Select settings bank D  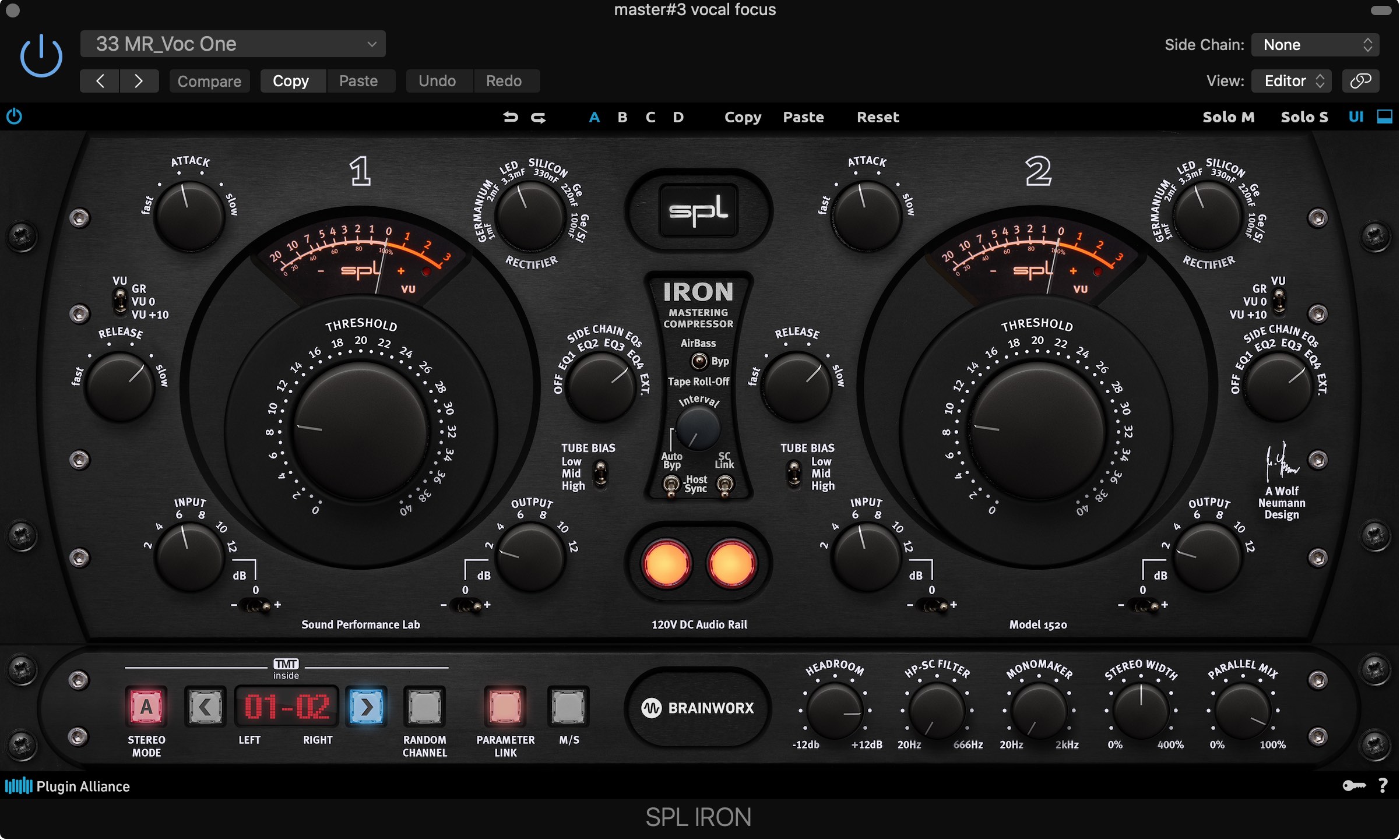tap(678, 117)
